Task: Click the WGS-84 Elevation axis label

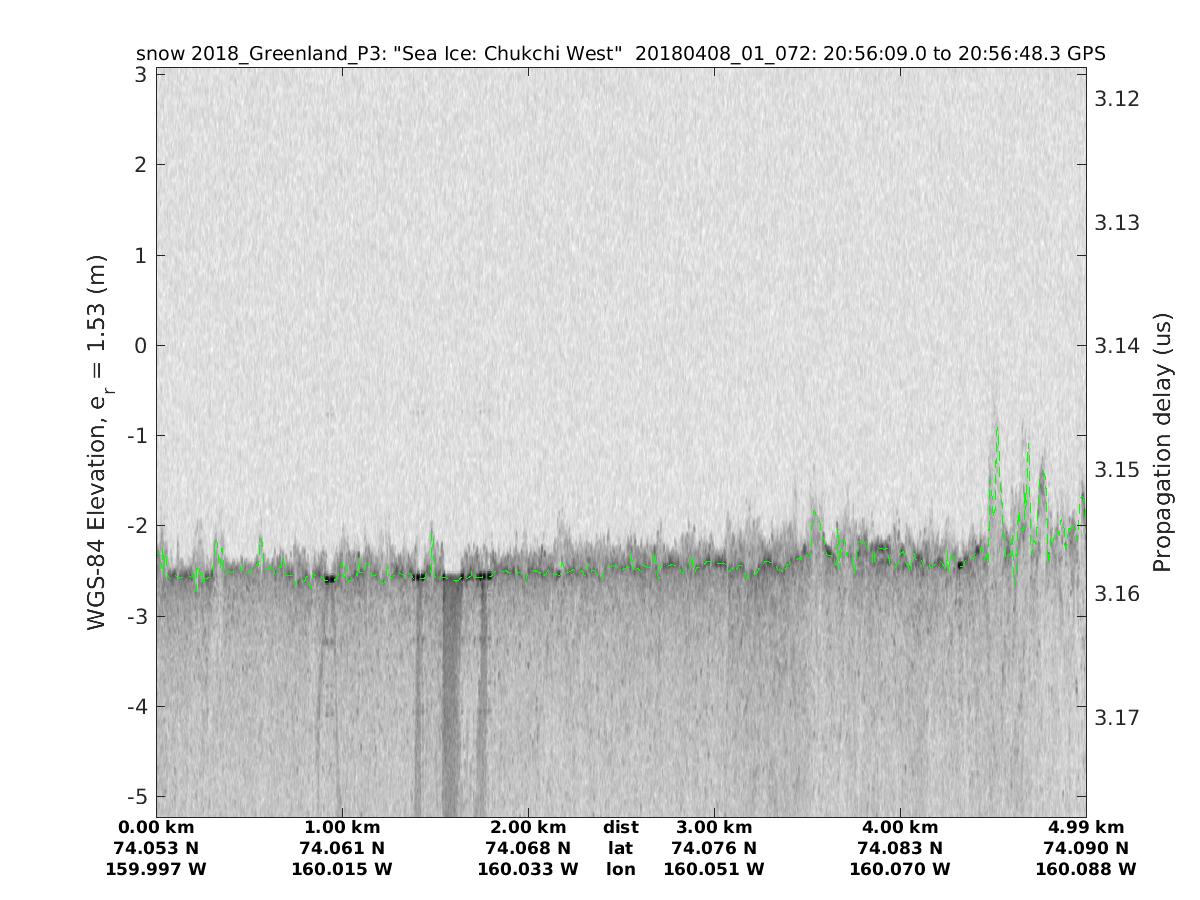Action: pos(97,440)
